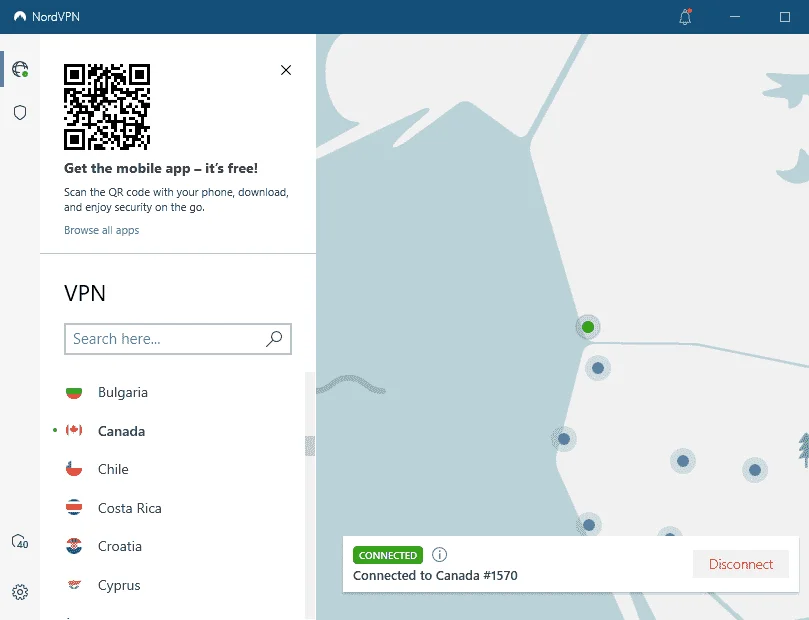The image size is (809, 620).
Task: Click the Disconnect button
Action: point(741,564)
